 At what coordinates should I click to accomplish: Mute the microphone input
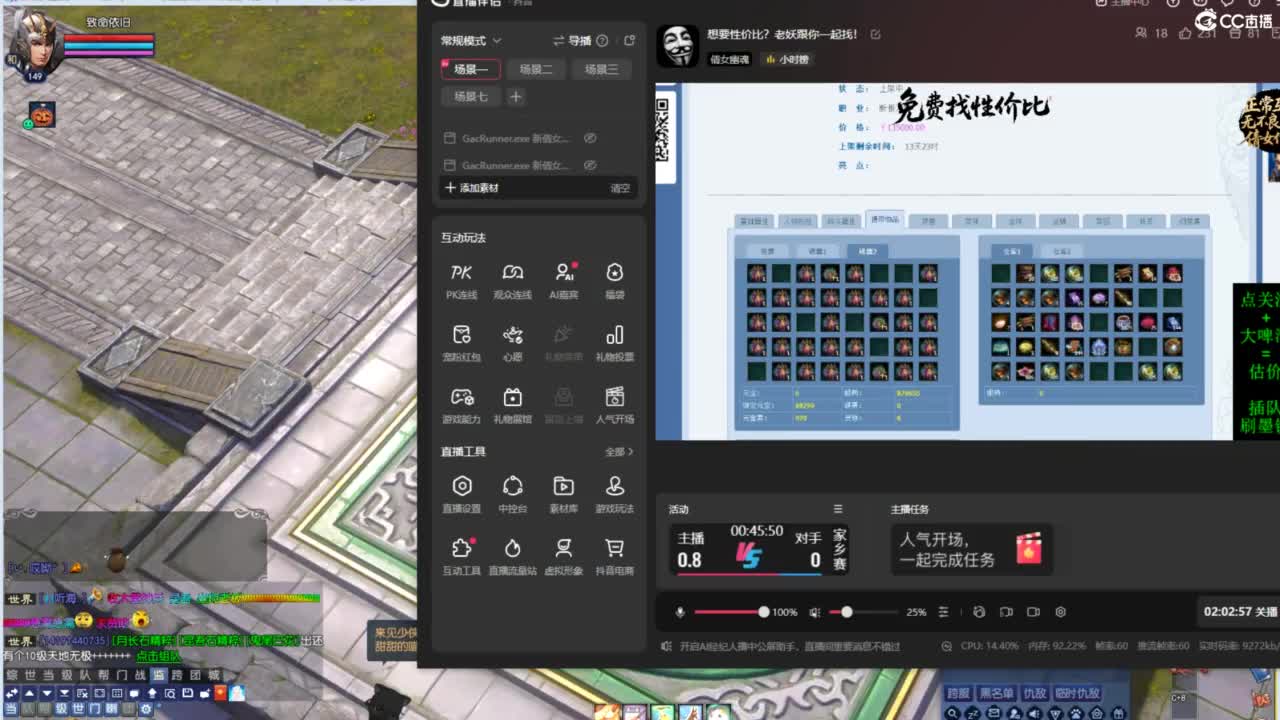(x=680, y=612)
